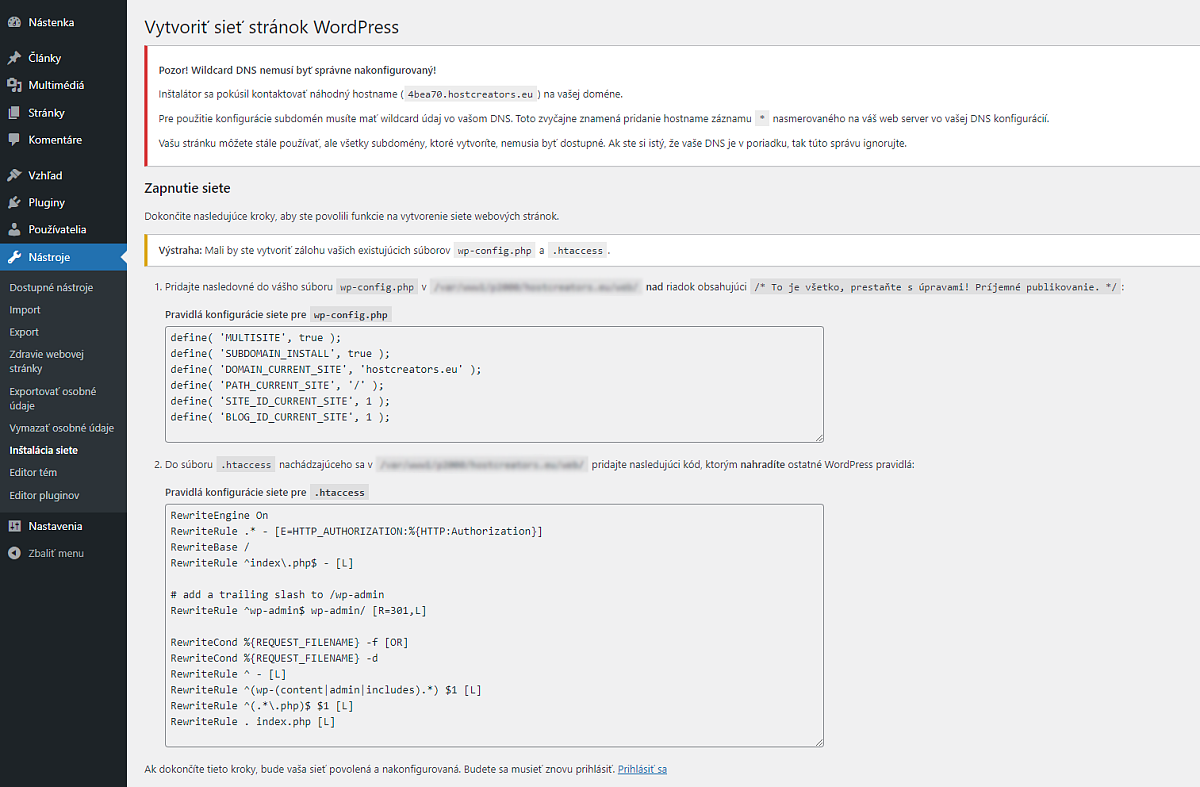Click the wp-config.php textarea resize handle
The image size is (1200, 787).
[818, 436]
